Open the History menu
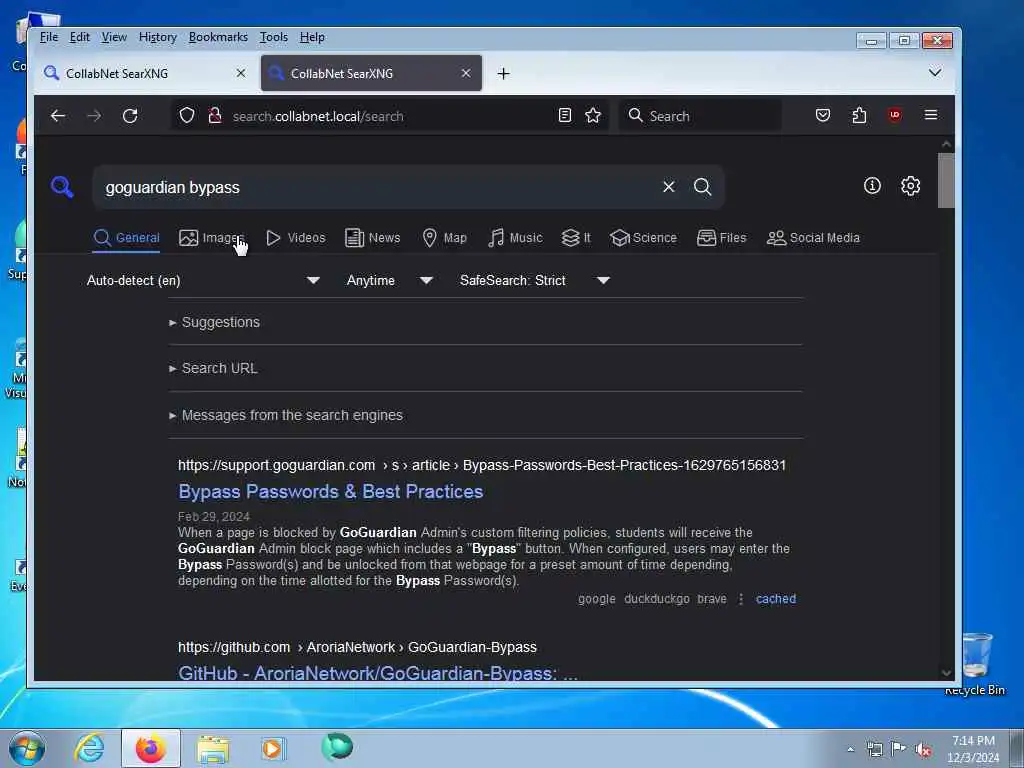Image resolution: width=1024 pixels, height=768 pixels. click(x=157, y=37)
